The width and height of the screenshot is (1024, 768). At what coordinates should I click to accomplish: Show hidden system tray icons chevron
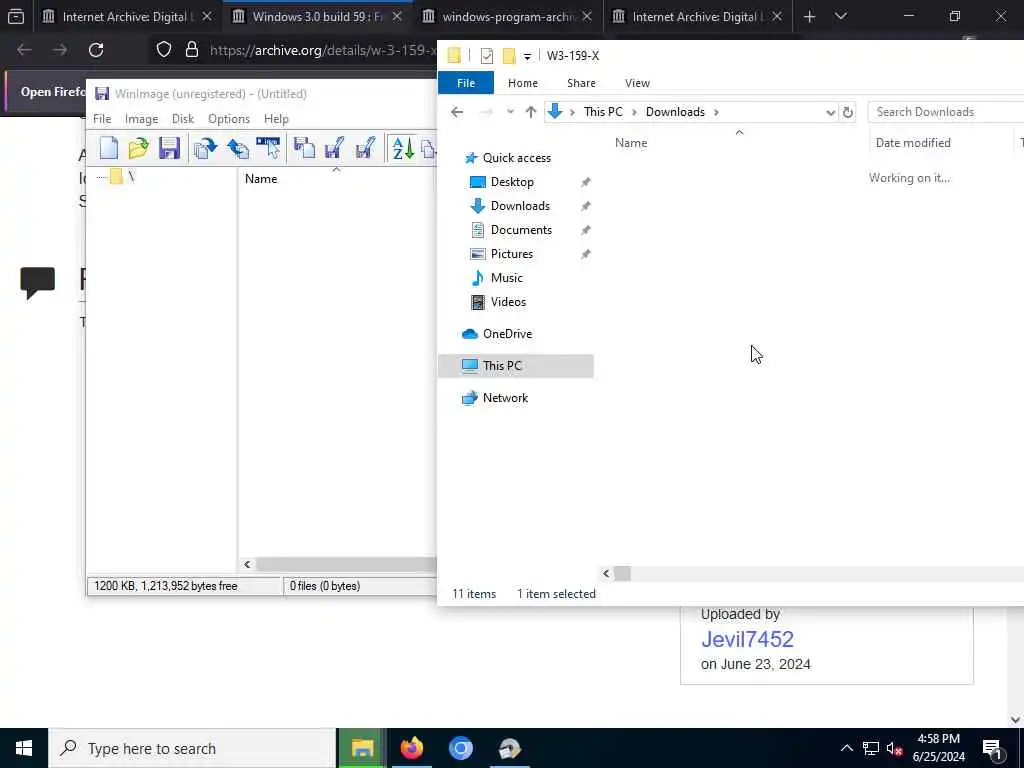coord(846,748)
